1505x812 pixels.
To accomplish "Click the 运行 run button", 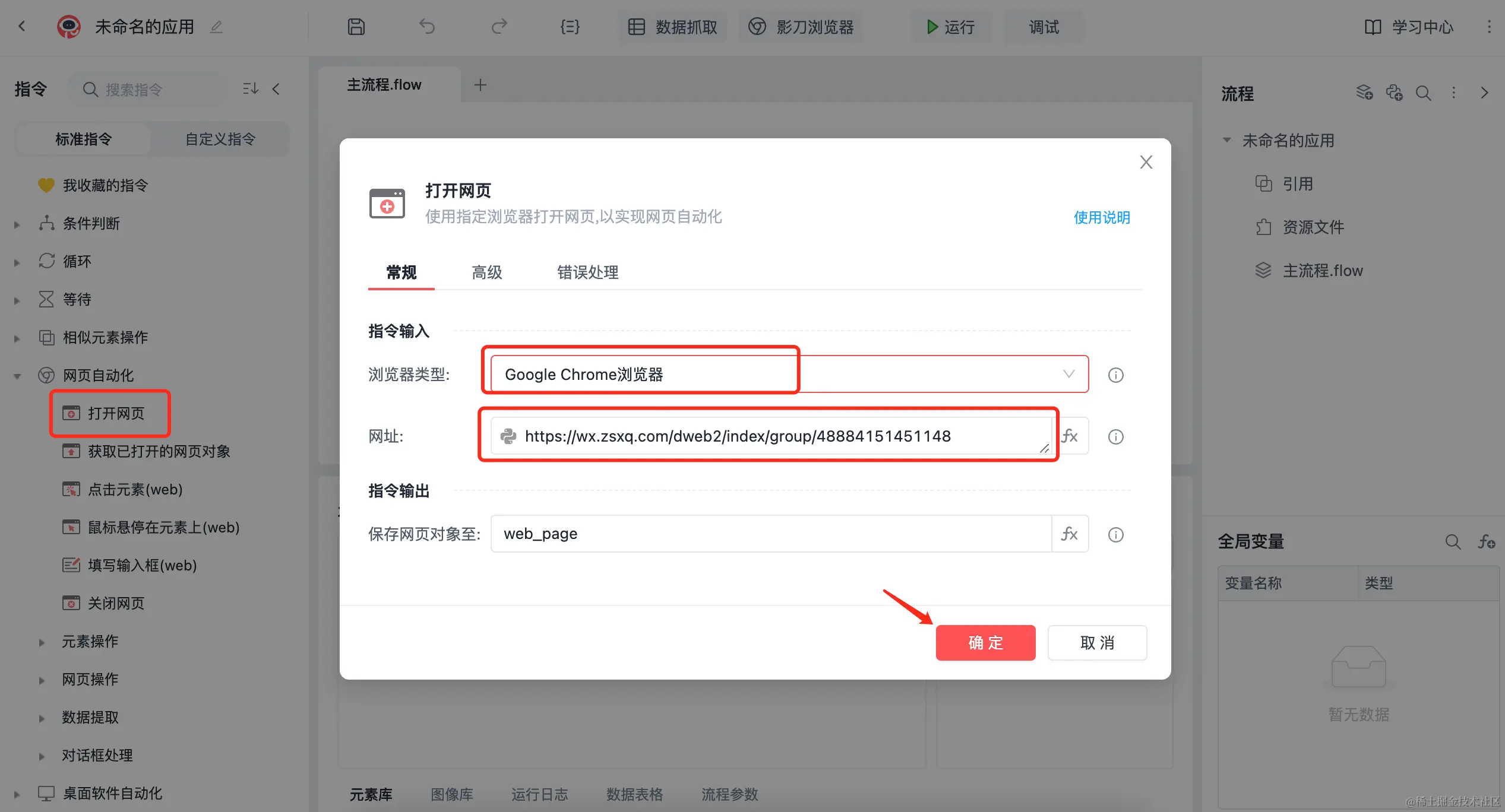I will [951, 27].
